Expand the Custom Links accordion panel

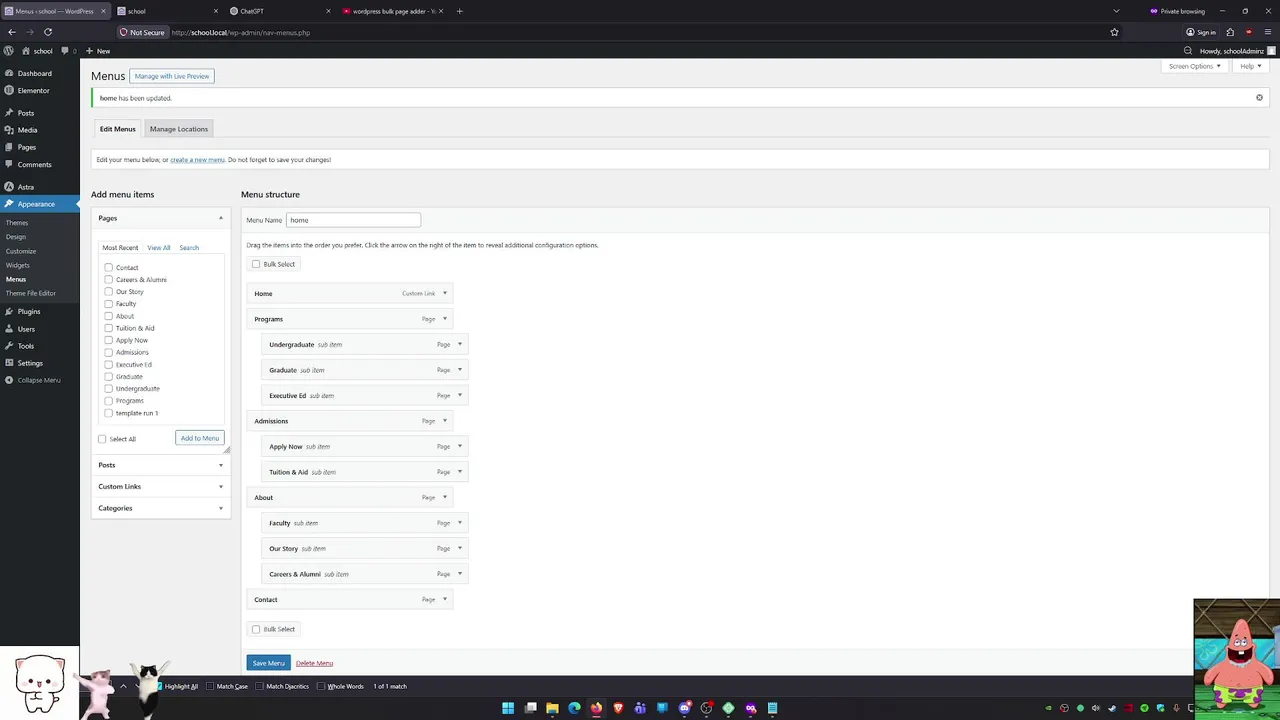pos(160,486)
